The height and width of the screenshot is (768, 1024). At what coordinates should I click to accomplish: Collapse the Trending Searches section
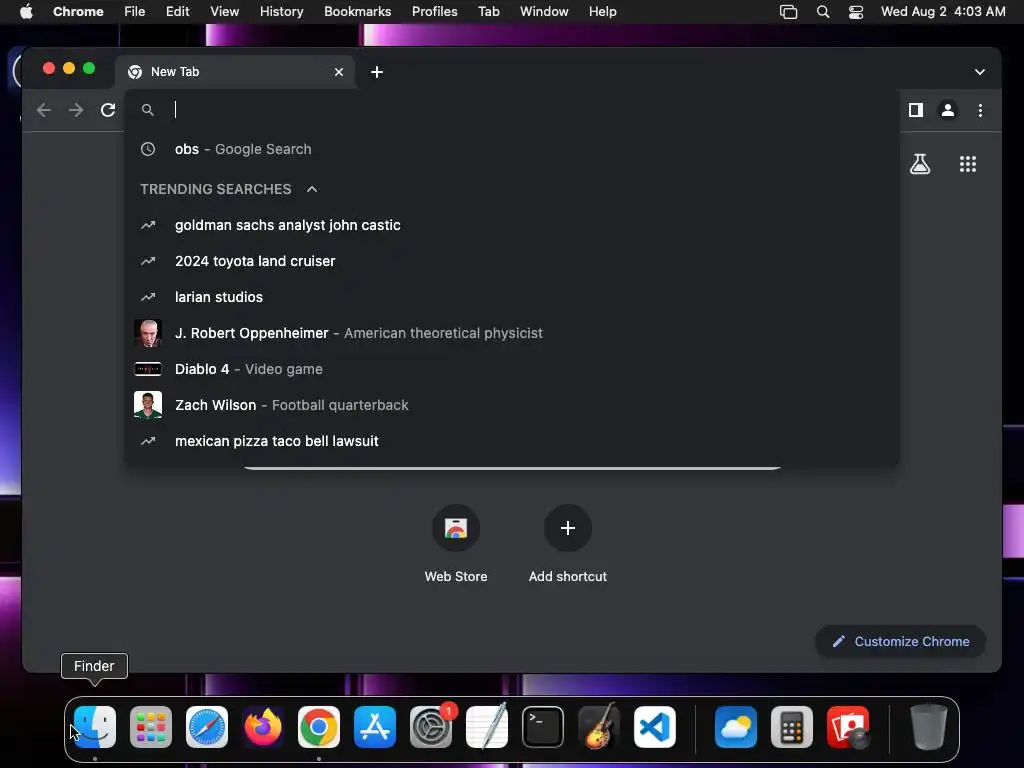[x=312, y=189]
